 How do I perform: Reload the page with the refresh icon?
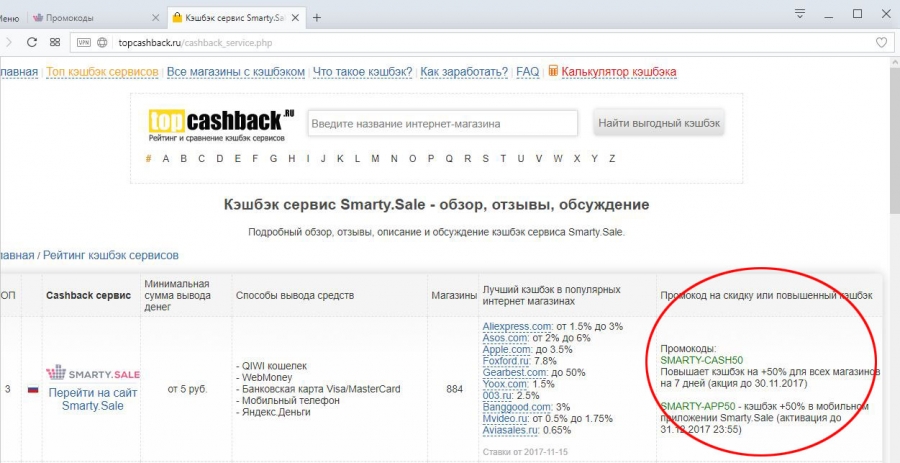click(32, 42)
